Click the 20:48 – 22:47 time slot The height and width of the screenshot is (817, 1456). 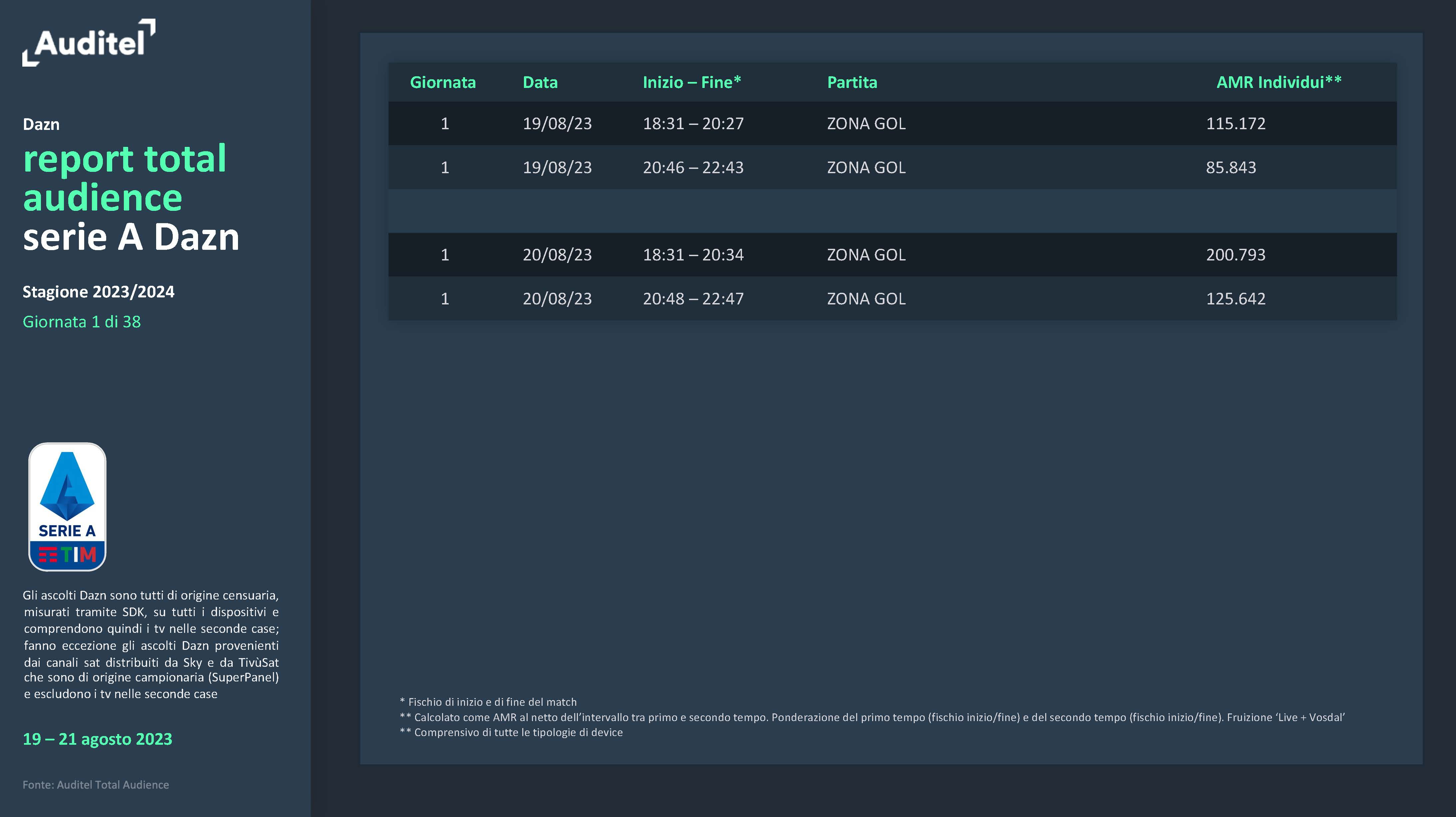693,299
